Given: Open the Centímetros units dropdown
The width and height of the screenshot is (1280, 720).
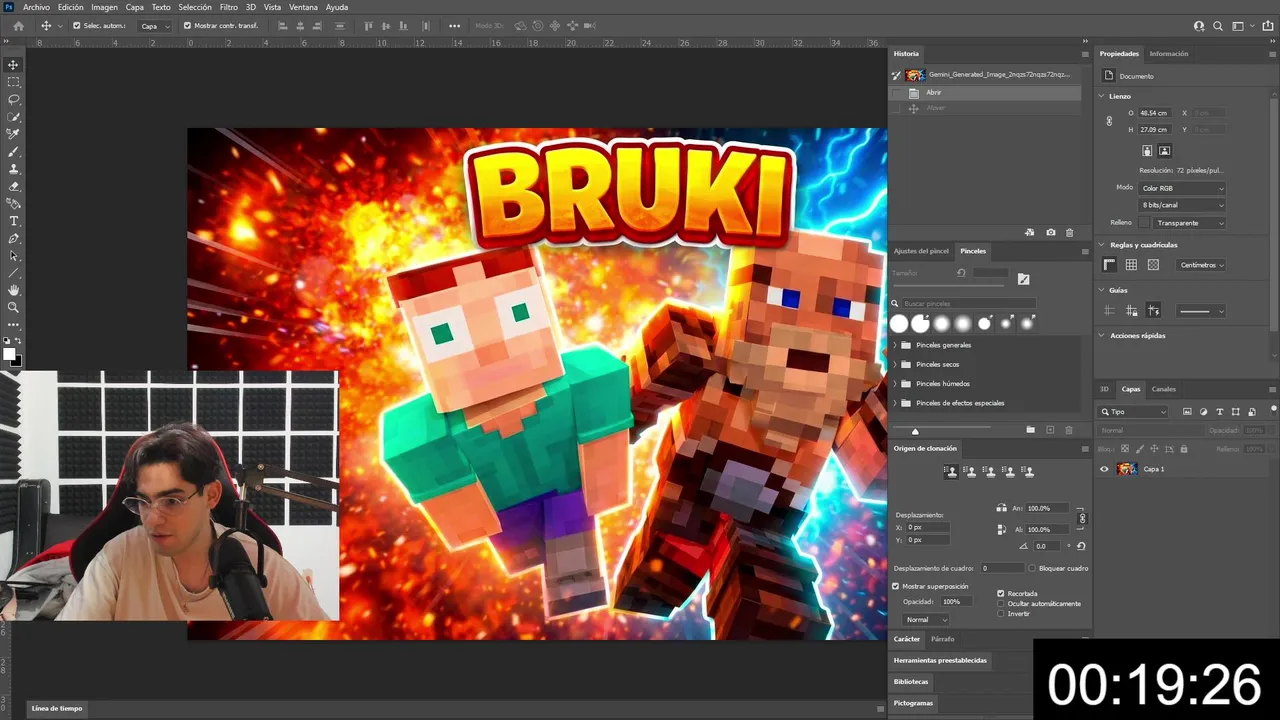Looking at the screenshot, I should [x=1201, y=265].
